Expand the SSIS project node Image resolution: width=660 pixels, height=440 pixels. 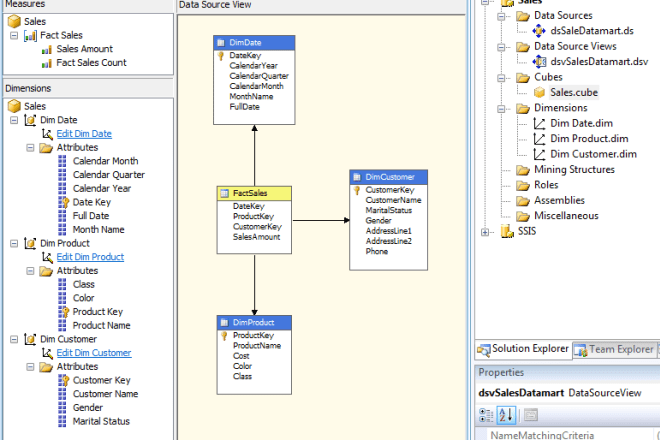485,232
